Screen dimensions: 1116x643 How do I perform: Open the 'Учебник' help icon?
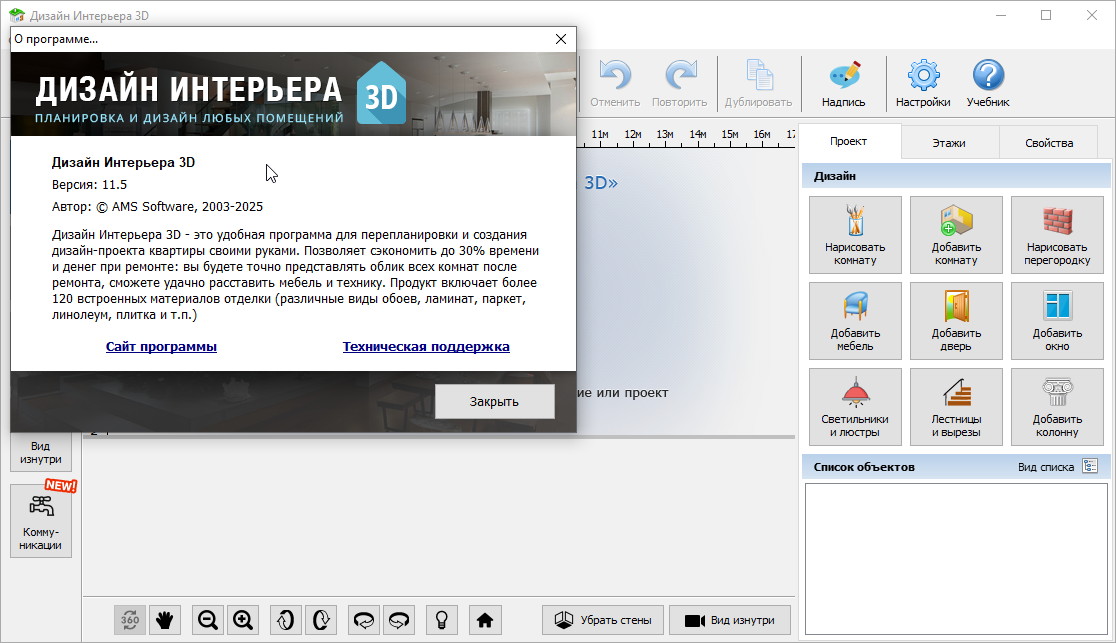[988, 83]
